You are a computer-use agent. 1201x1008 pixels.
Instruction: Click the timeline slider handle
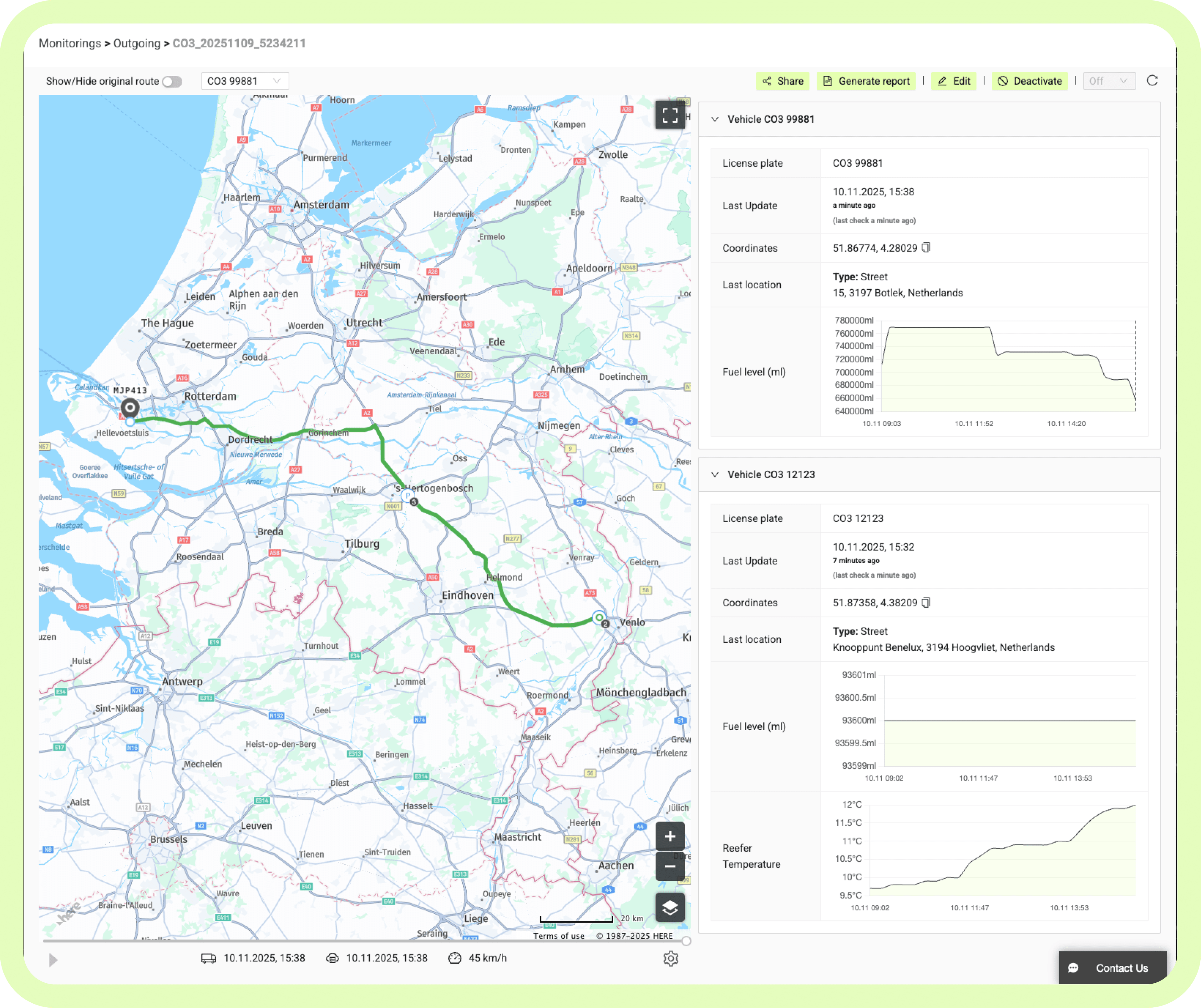(686, 940)
